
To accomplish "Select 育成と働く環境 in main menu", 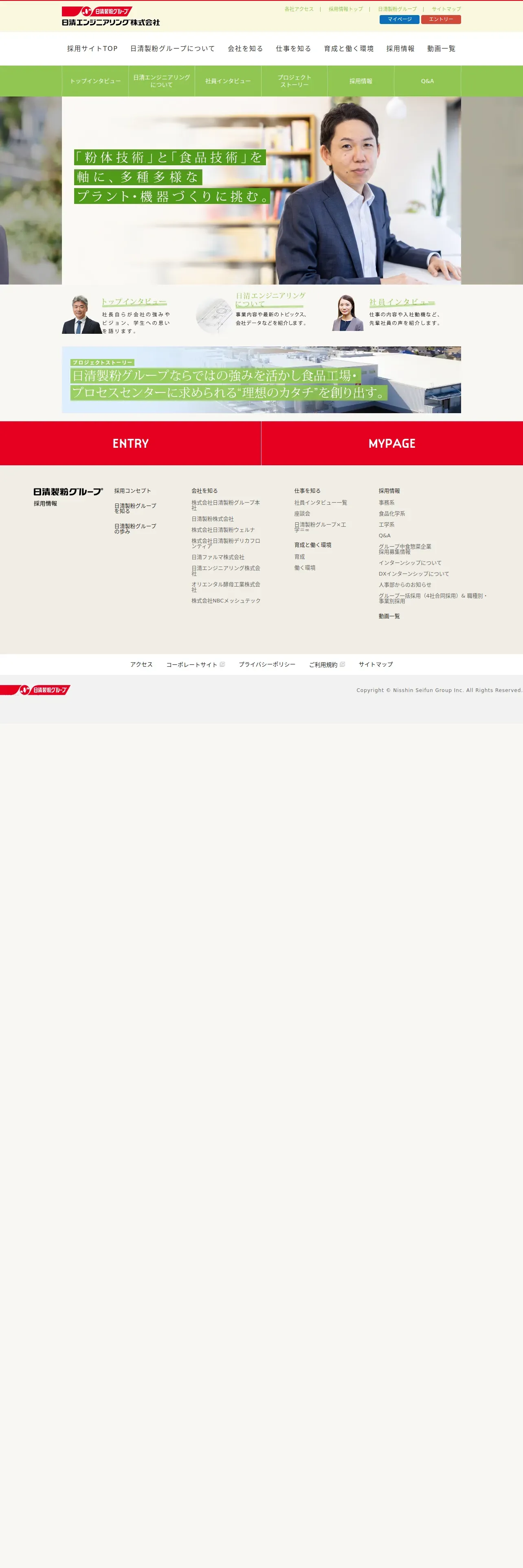I will coord(349,49).
